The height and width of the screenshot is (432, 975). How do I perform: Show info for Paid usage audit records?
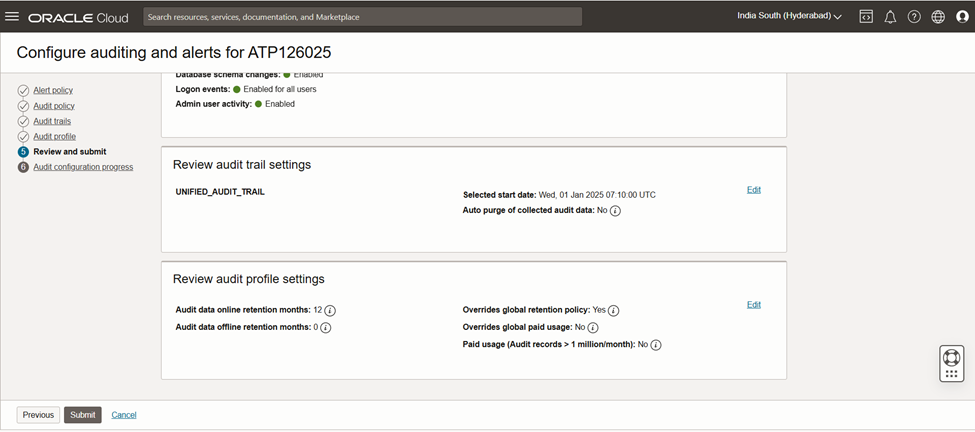point(655,345)
